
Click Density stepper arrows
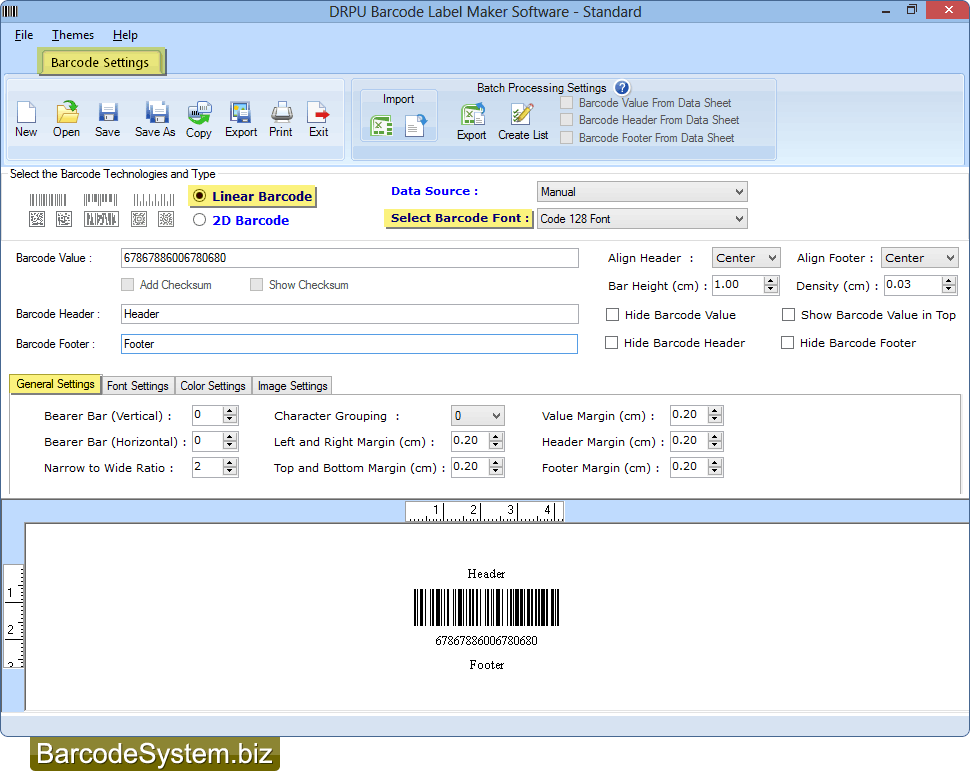point(949,285)
